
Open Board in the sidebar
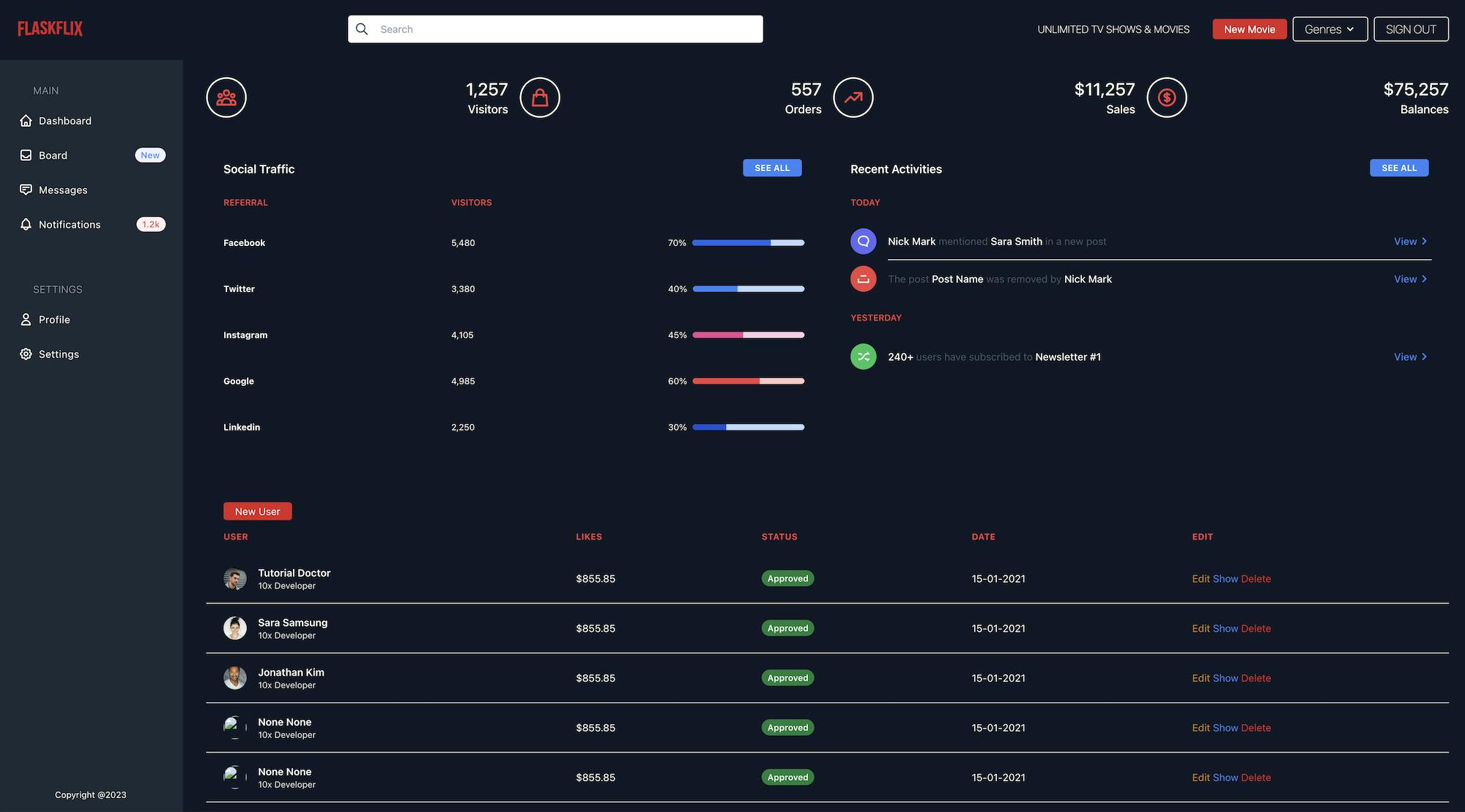point(92,155)
